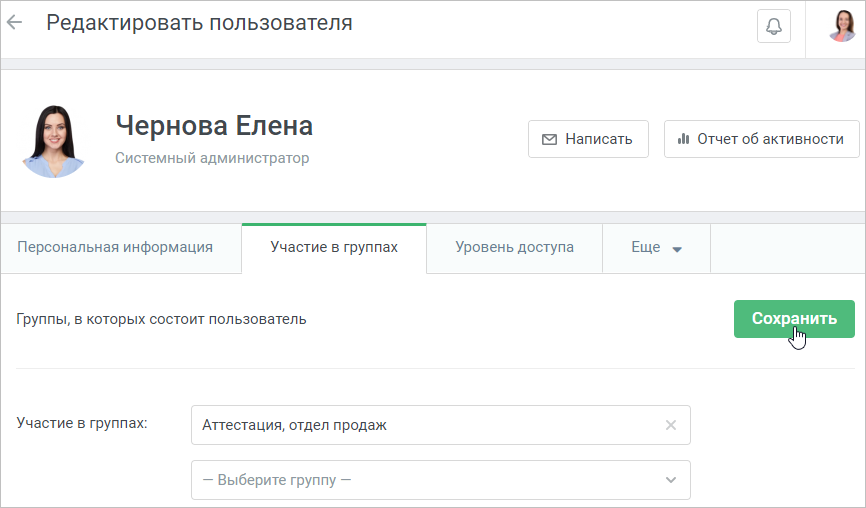
Task: Click the Чернова Елена name heading
Action: click(x=214, y=126)
